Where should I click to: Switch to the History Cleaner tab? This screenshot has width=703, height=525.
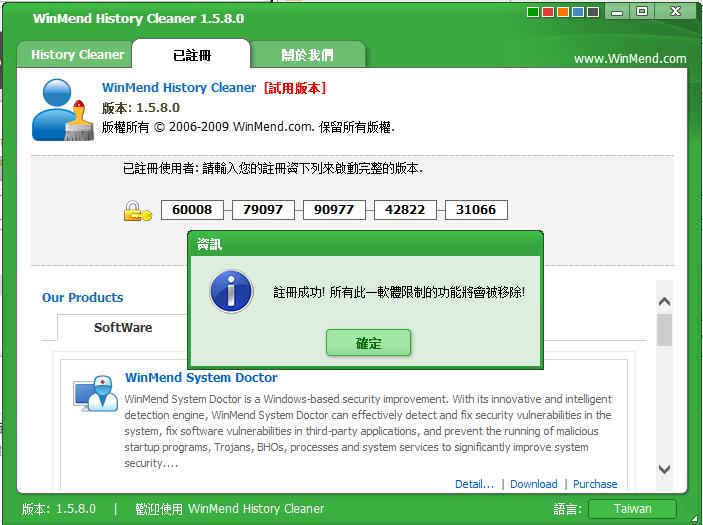point(77,55)
